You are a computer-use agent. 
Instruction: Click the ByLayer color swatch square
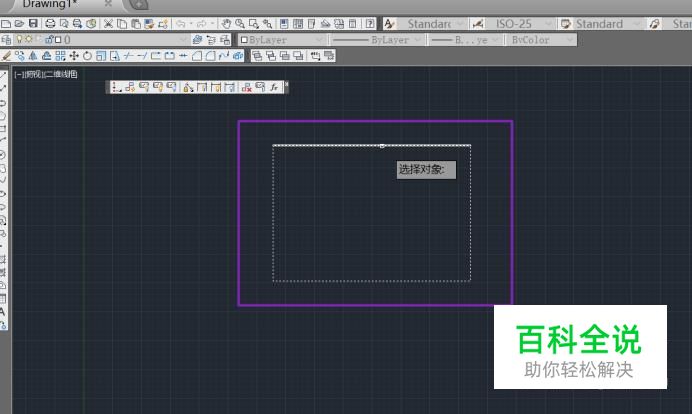coord(244,40)
